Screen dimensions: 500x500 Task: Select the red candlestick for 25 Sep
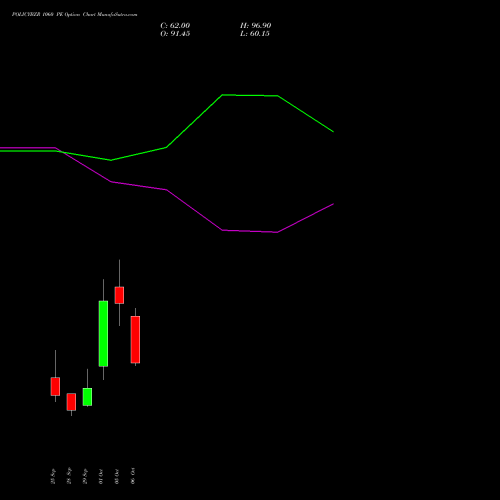55,386
